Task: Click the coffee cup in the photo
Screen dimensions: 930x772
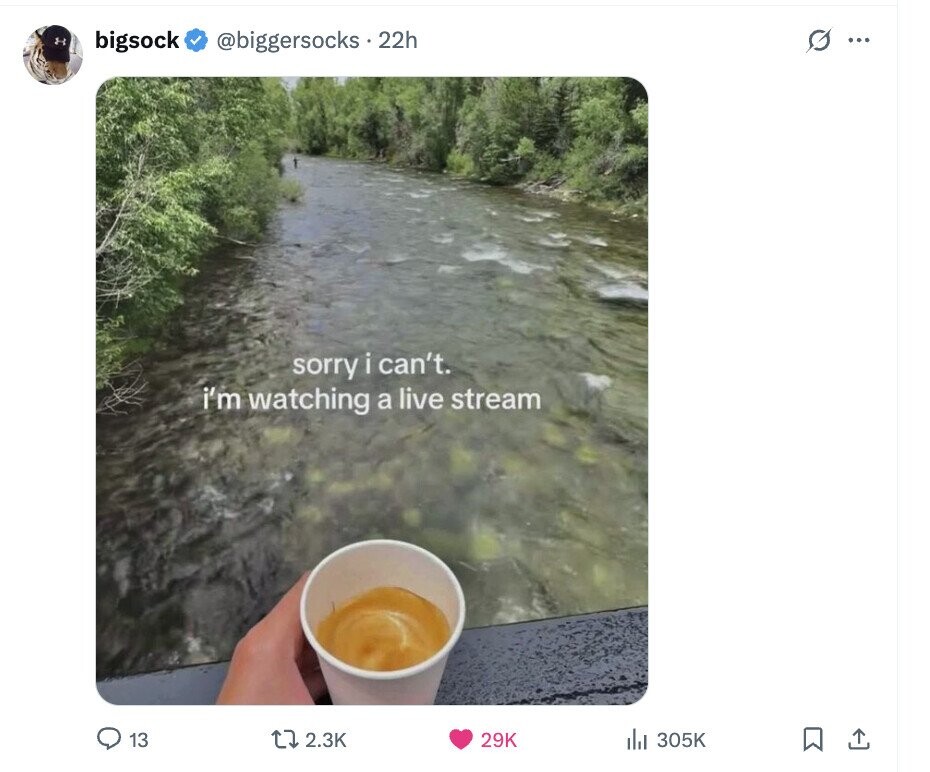Action: click(382, 621)
